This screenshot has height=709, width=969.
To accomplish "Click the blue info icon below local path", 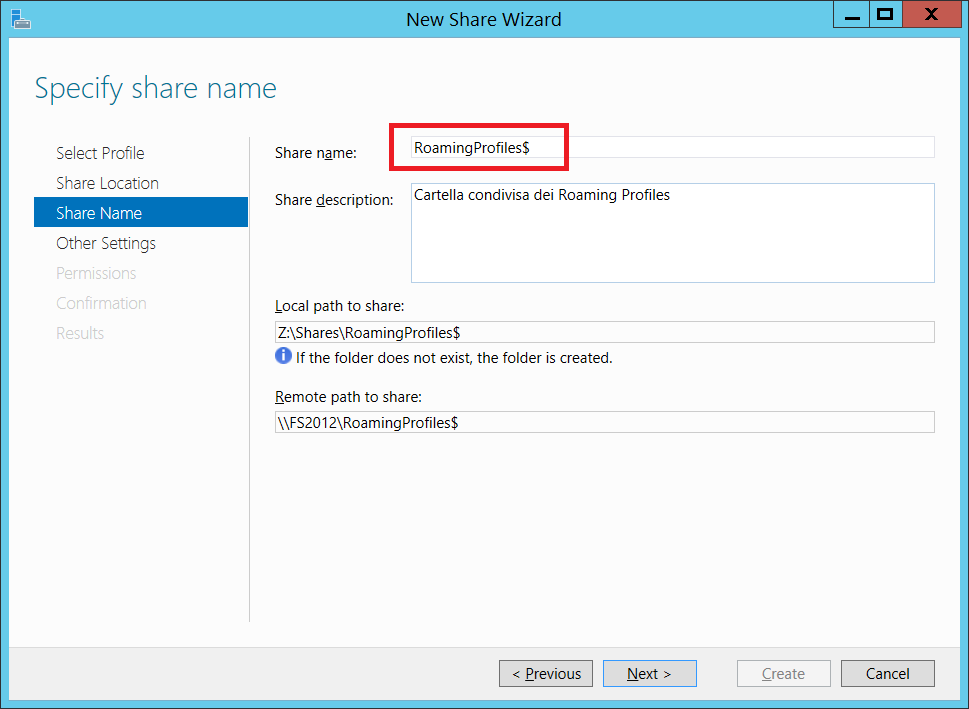I will tap(283, 356).
